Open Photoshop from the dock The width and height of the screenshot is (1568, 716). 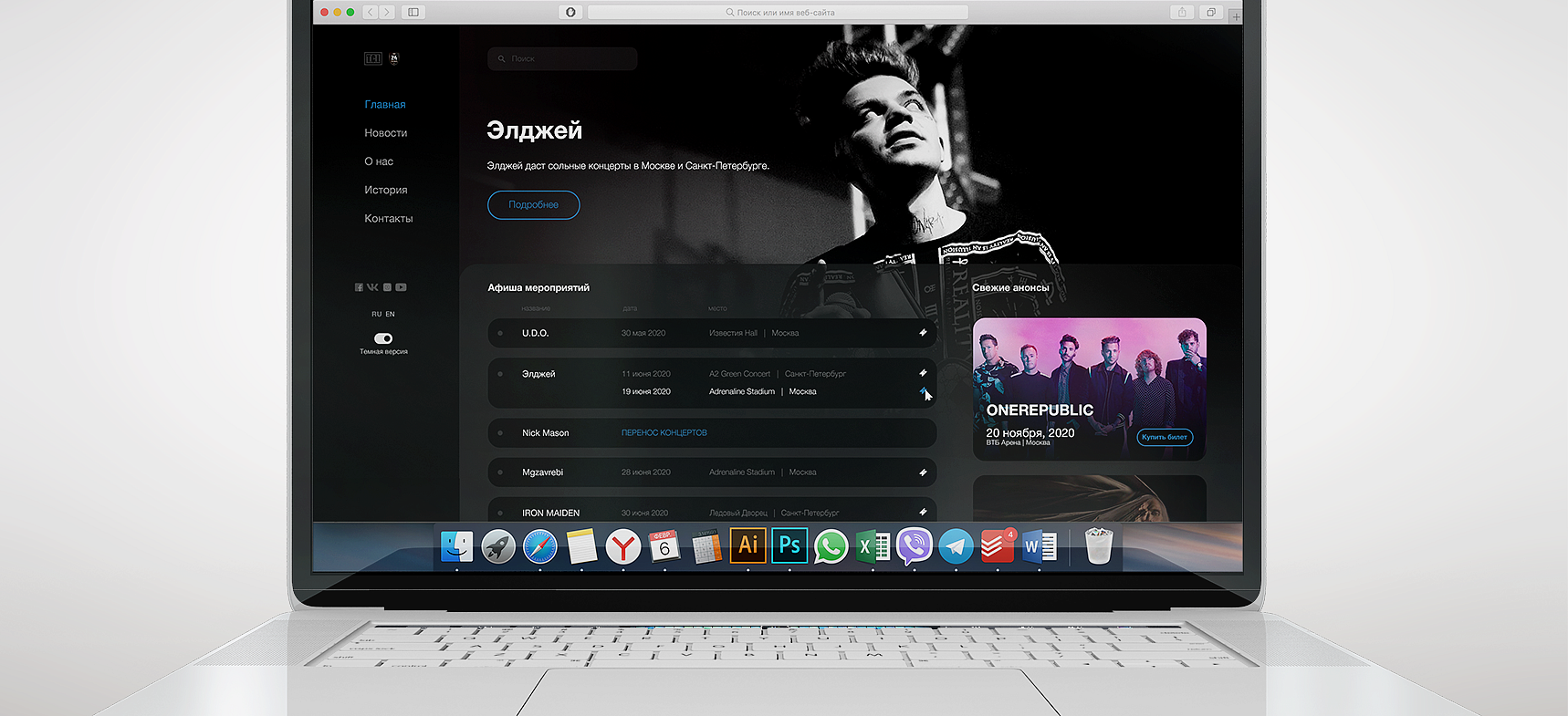coord(789,545)
